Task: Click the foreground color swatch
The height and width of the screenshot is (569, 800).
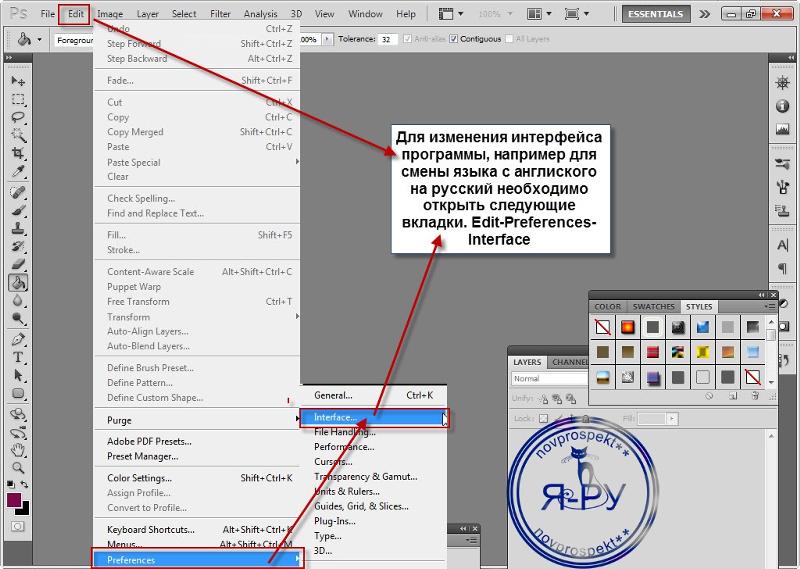Action: (x=13, y=499)
